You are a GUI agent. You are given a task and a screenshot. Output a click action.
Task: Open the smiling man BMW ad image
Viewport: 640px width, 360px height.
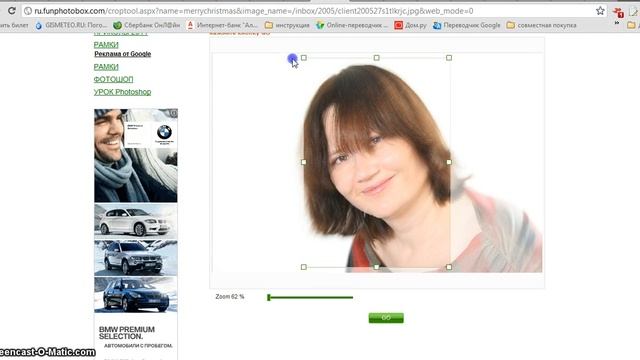[x=136, y=155]
